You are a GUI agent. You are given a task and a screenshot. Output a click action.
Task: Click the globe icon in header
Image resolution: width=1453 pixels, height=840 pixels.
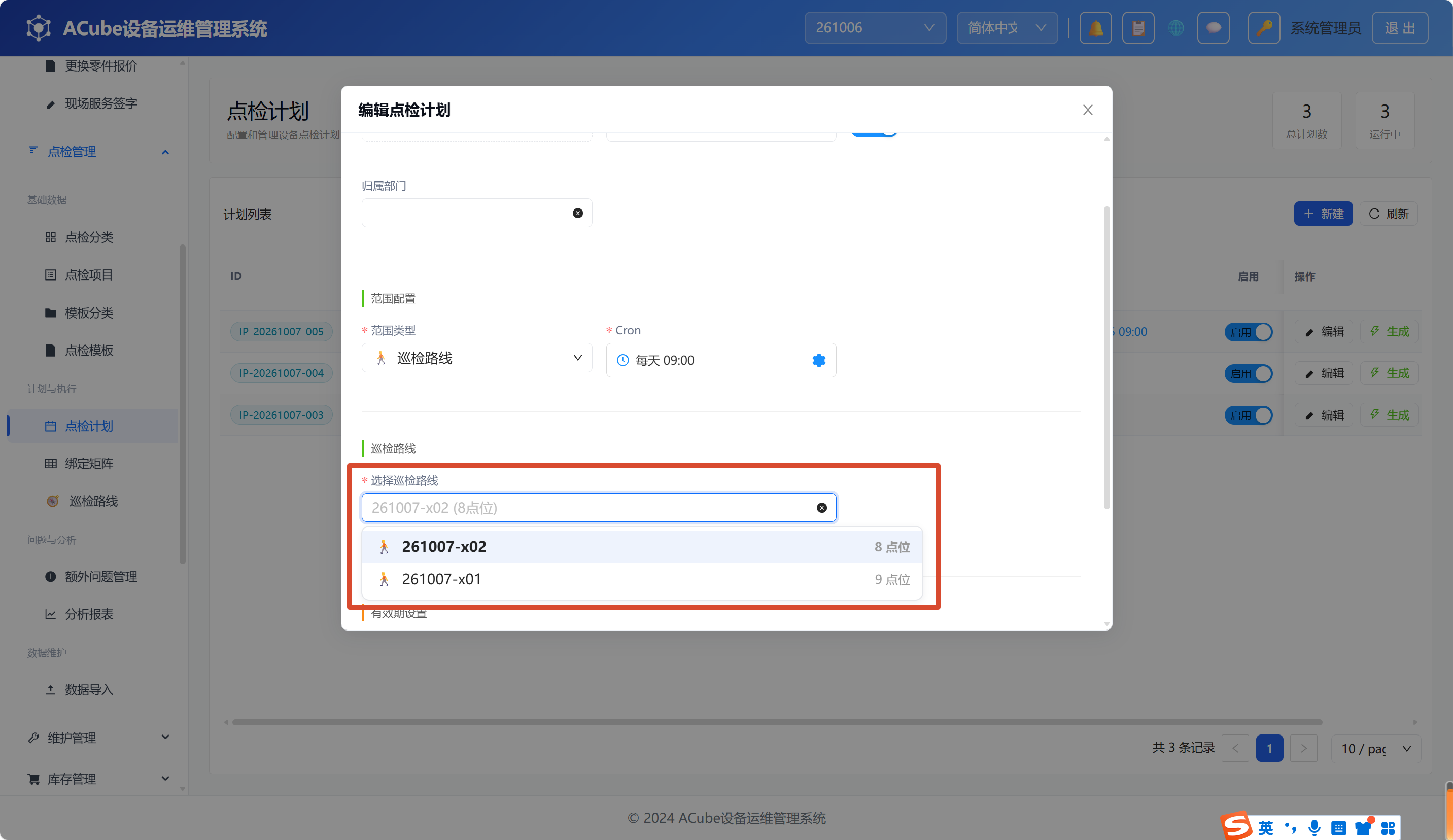[1176, 28]
